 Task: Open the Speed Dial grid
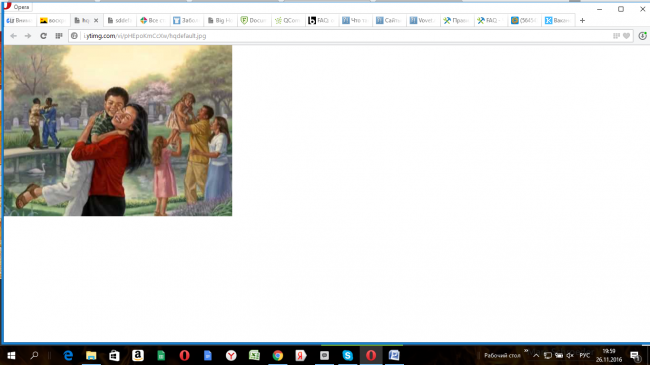pos(59,36)
